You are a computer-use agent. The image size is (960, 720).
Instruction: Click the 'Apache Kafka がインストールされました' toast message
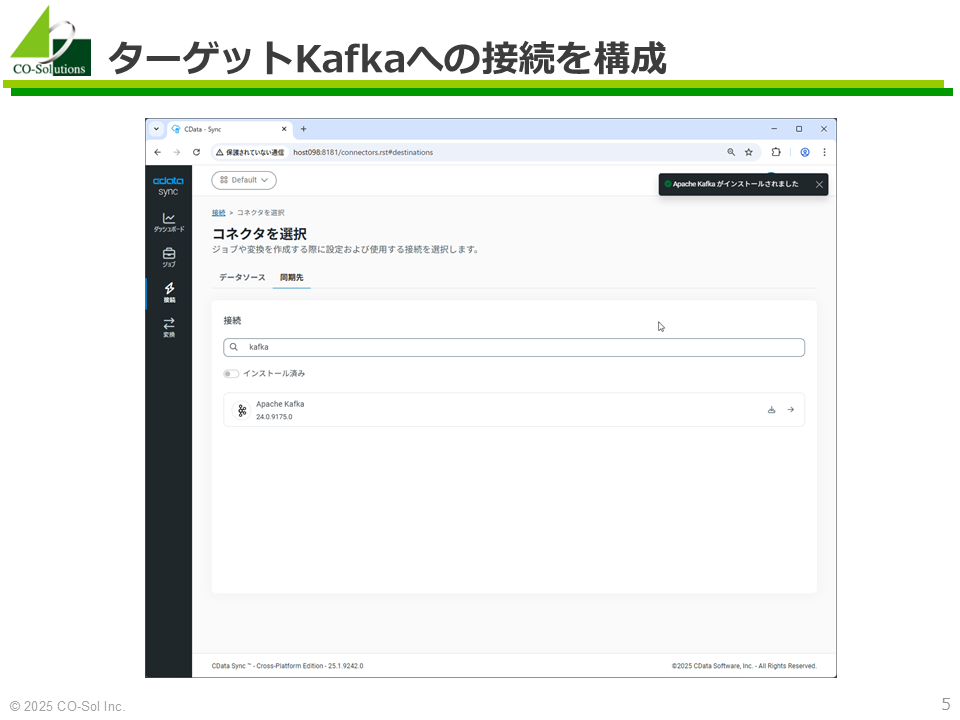coord(735,184)
